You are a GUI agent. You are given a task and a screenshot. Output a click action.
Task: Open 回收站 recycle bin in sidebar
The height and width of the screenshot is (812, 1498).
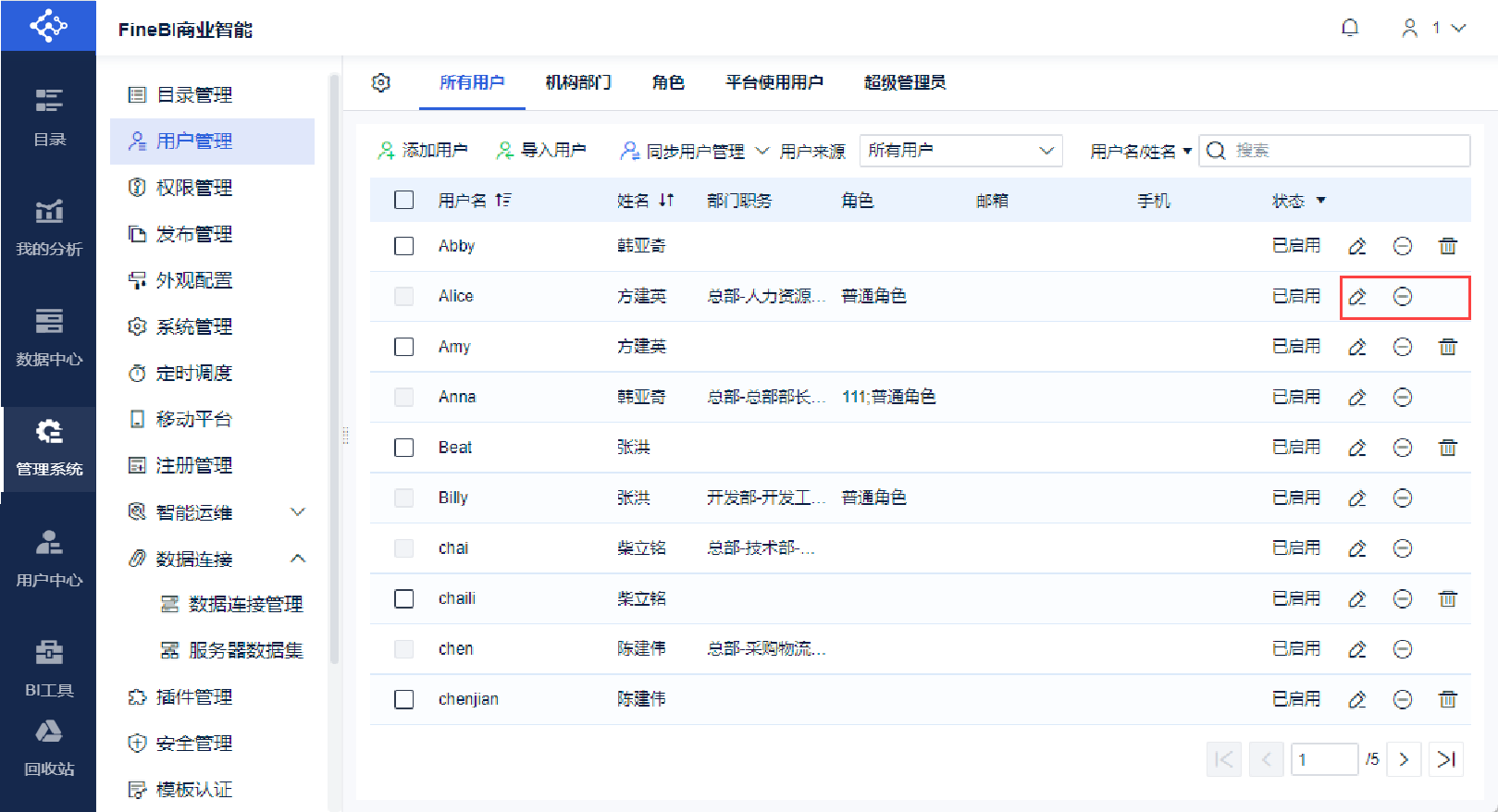(x=49, y=747)
